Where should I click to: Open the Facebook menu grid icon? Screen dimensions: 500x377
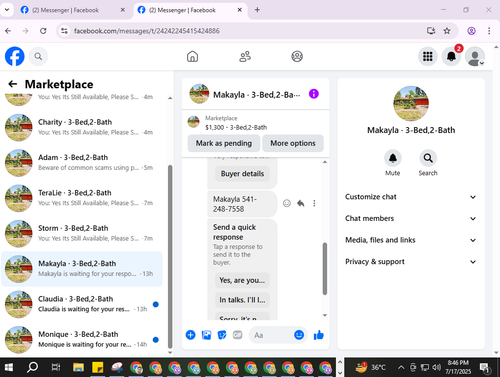tap(428, 56)
